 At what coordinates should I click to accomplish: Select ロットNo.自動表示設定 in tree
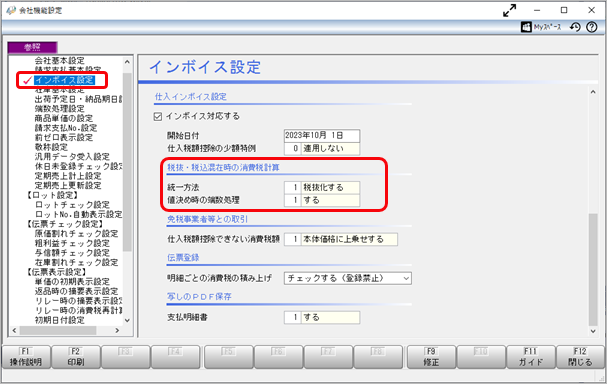78,214
